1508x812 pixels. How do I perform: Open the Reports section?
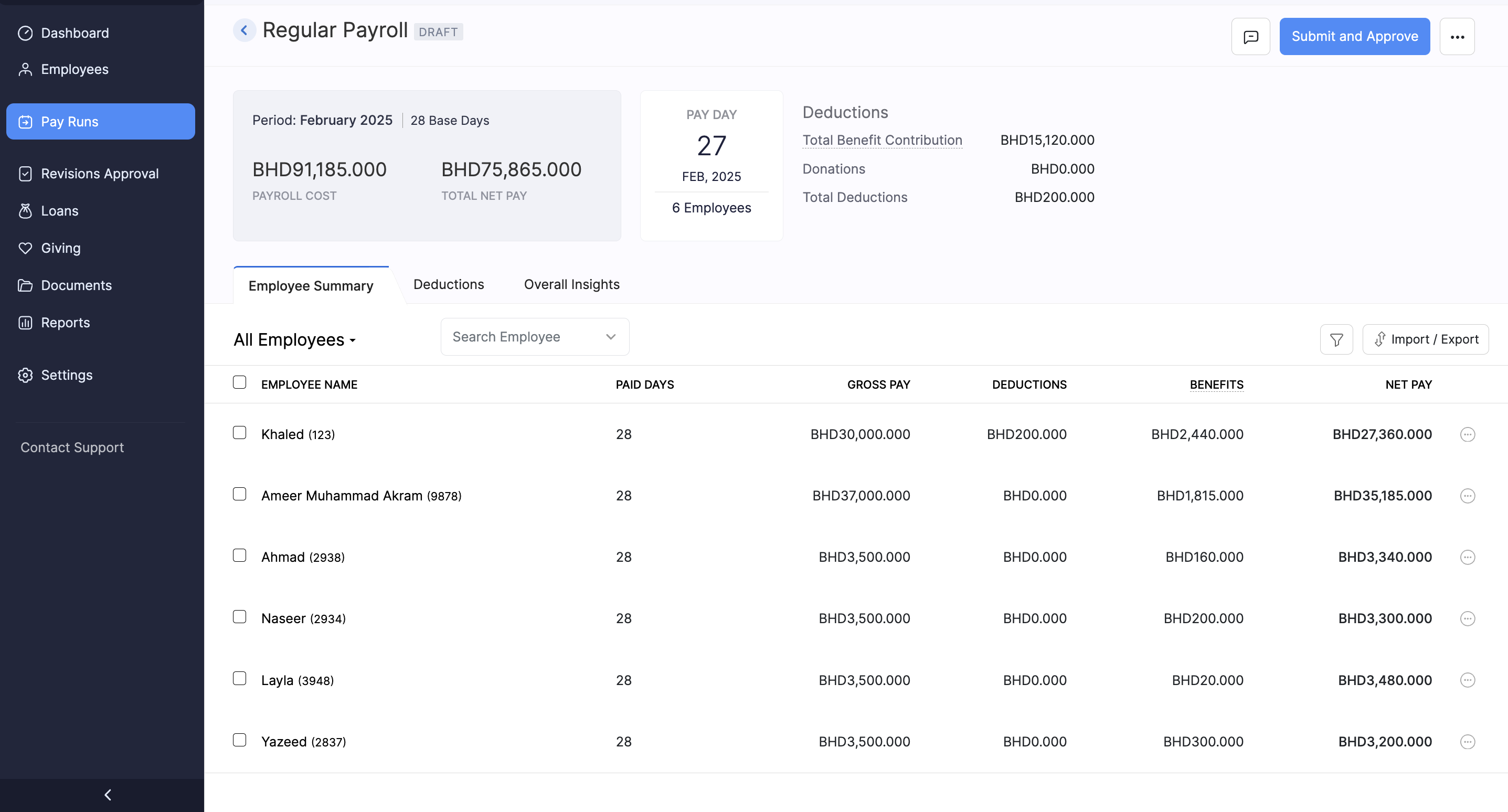click(x=65, y=323)
